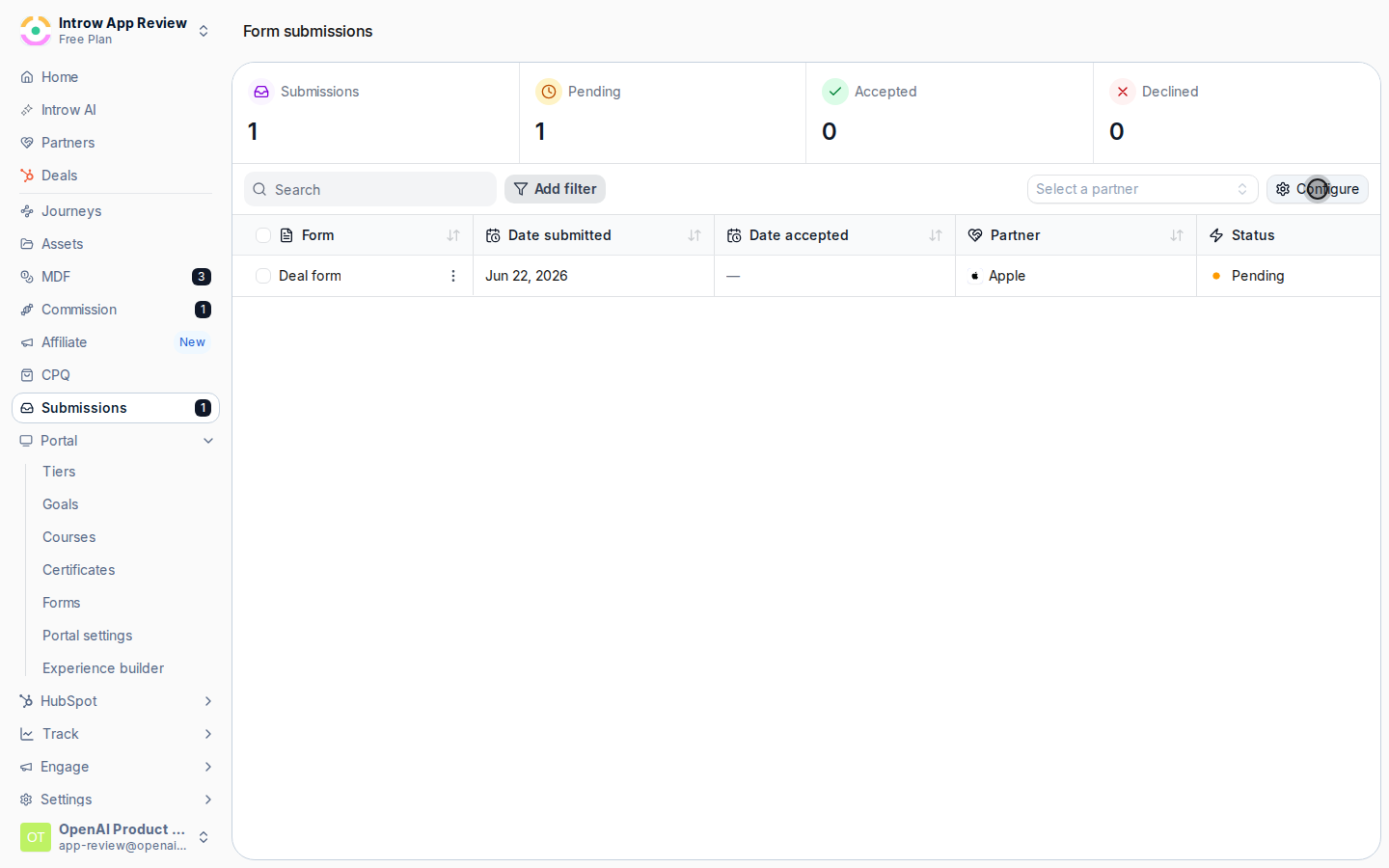The width and height of the screenshot is (1389, 868).
Task: Open Goals under Portal
Action: click(x=61, y=504)
